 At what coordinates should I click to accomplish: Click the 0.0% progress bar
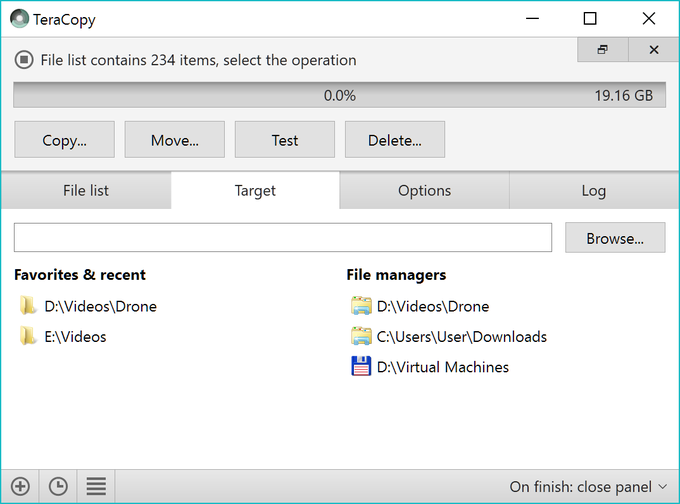pos(339,96)
